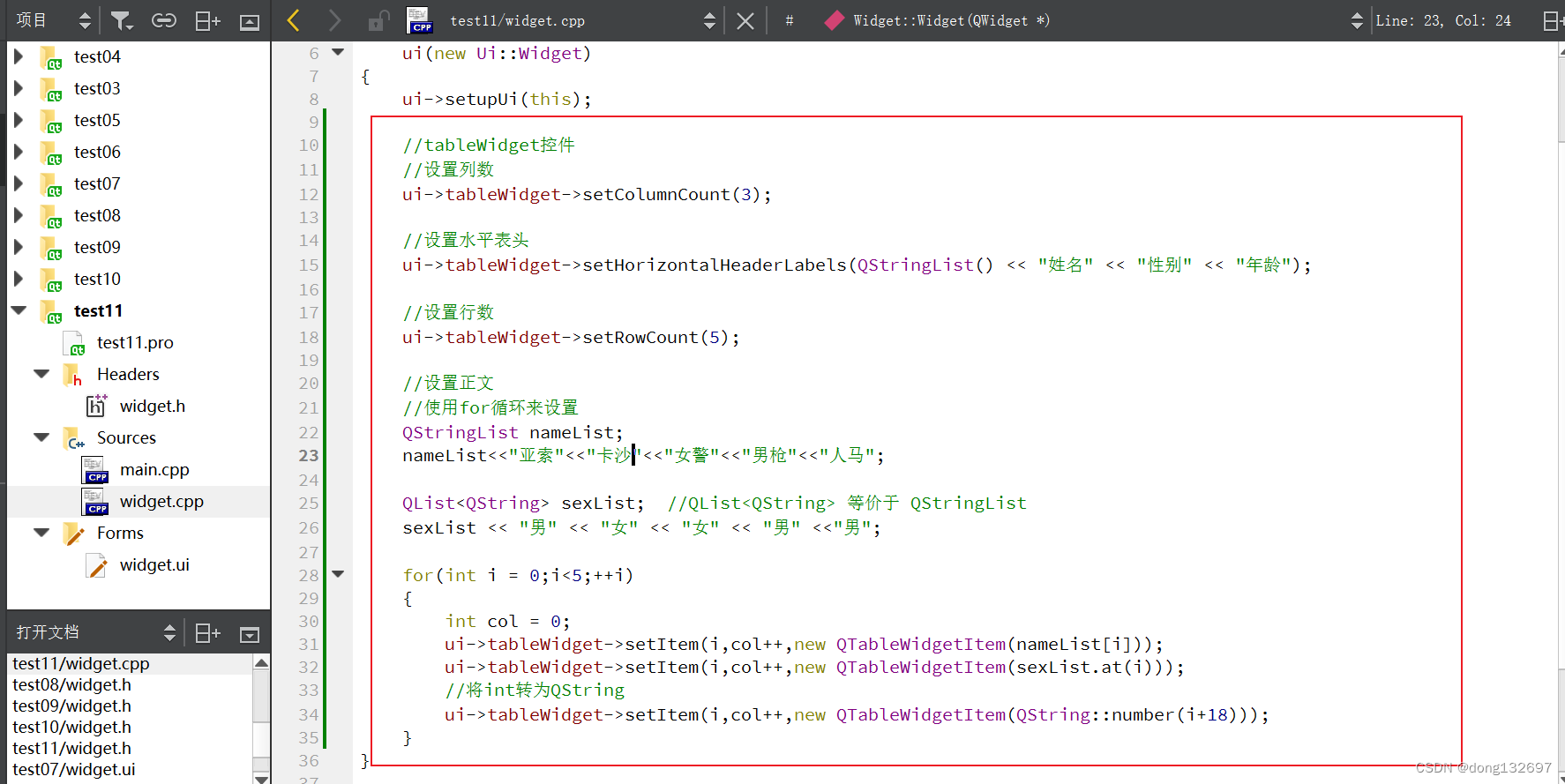
Task: Fold the constructor block at line 6
Action: coord(338,52)
